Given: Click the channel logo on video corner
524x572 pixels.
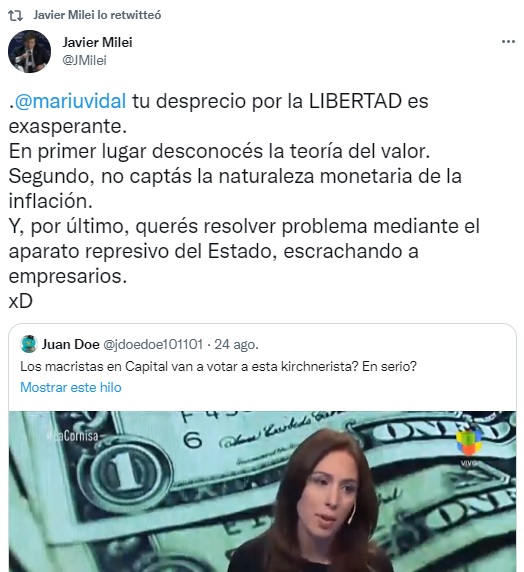Looking at the screenshot, I should [469, 447].
